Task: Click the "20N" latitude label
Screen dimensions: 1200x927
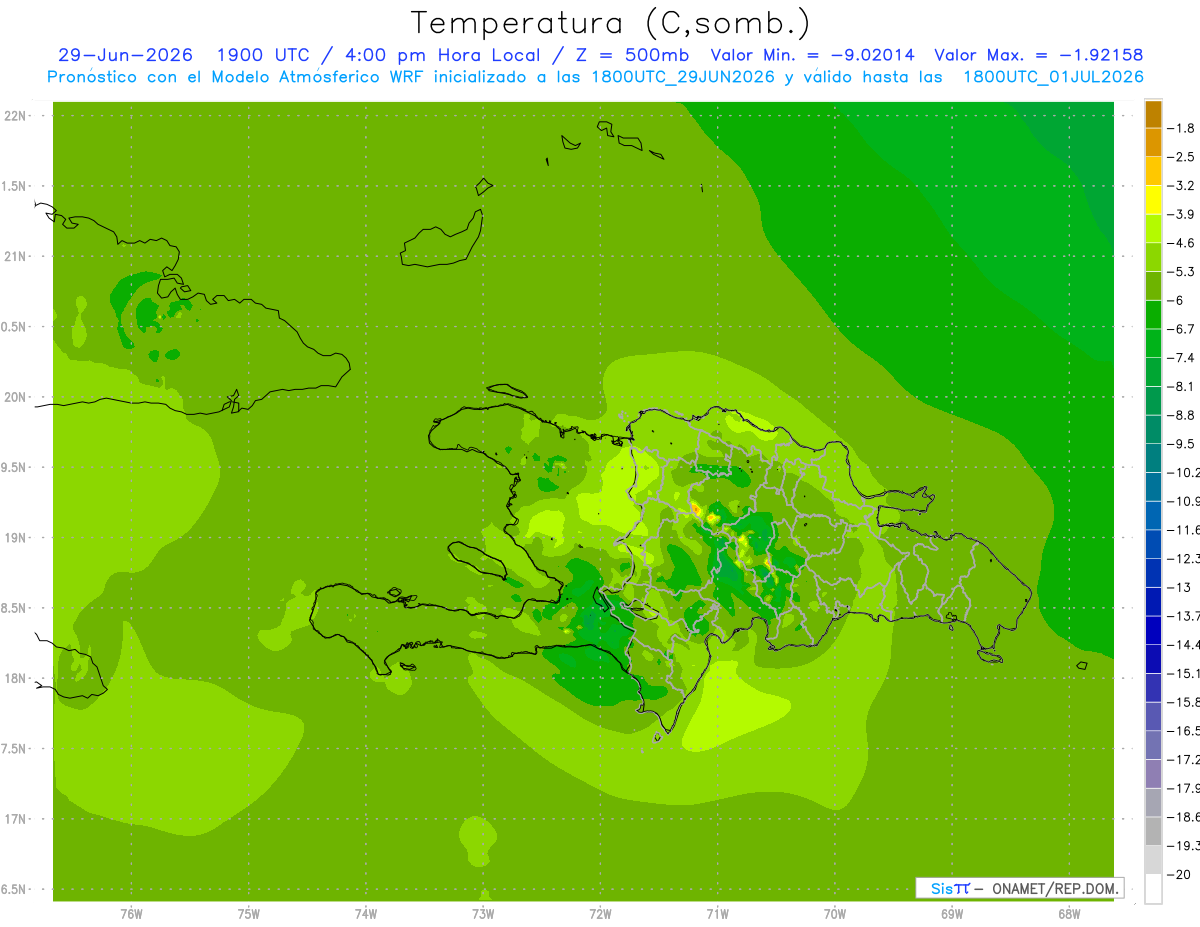Action: [17, 397]
